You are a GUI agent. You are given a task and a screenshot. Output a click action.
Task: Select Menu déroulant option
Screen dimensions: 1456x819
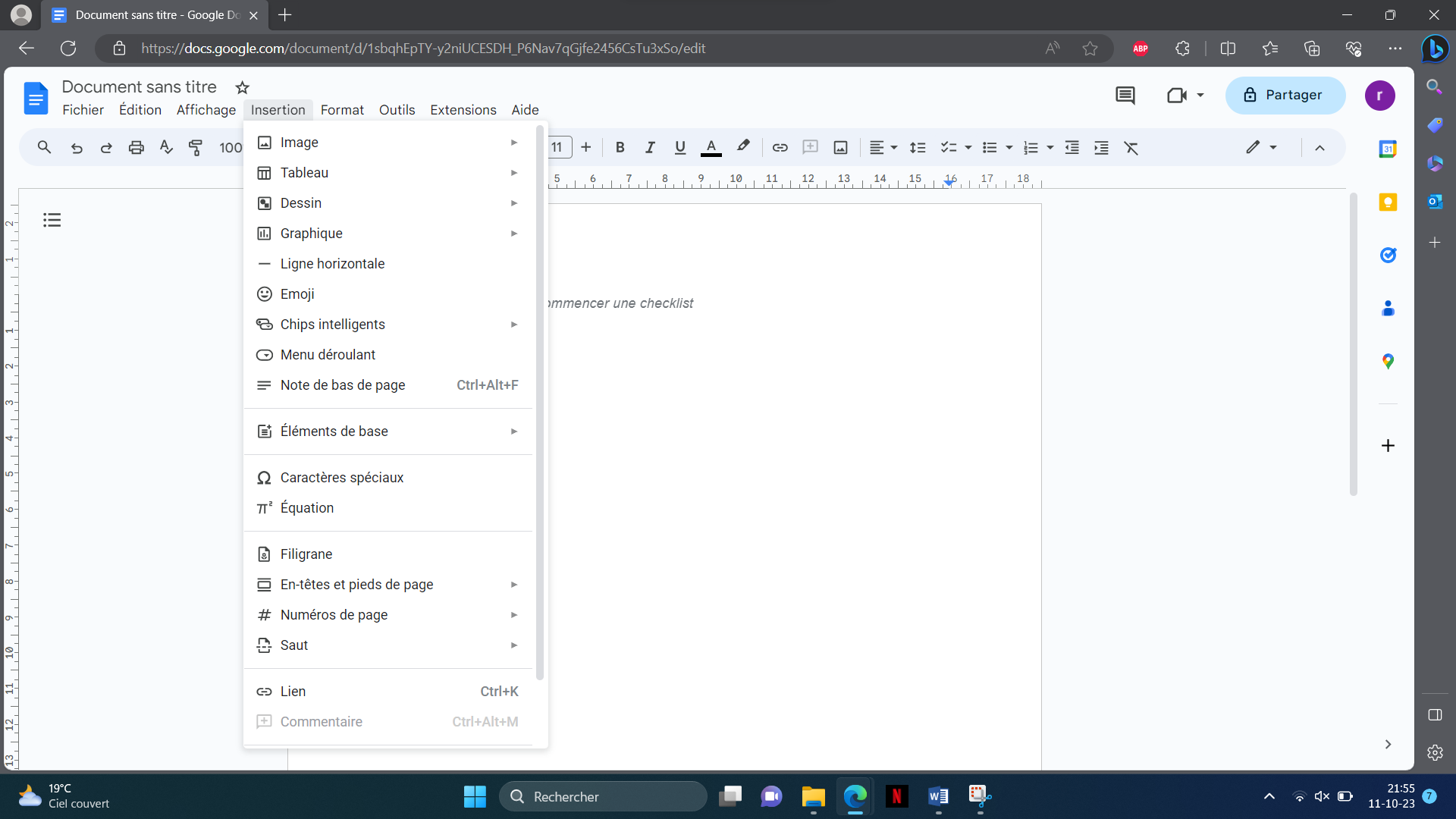388,355
